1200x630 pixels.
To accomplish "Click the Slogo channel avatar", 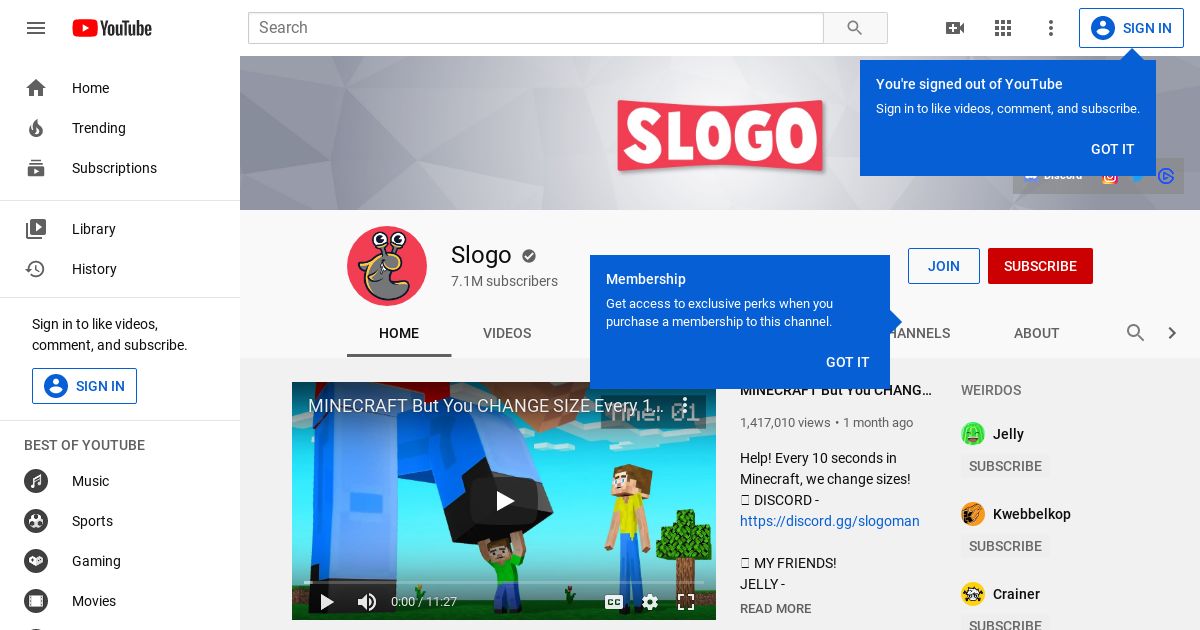I will coord(387,266).
